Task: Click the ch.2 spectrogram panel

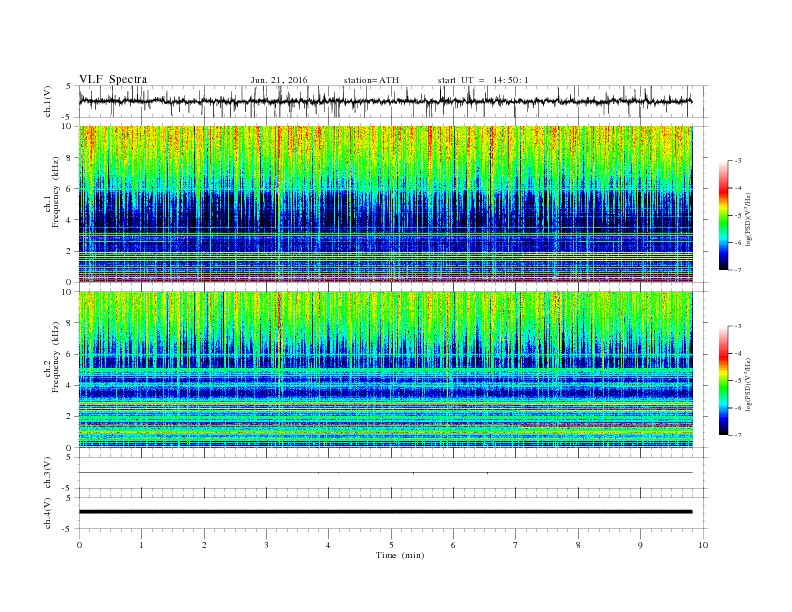Action: (x=386, y=369)
